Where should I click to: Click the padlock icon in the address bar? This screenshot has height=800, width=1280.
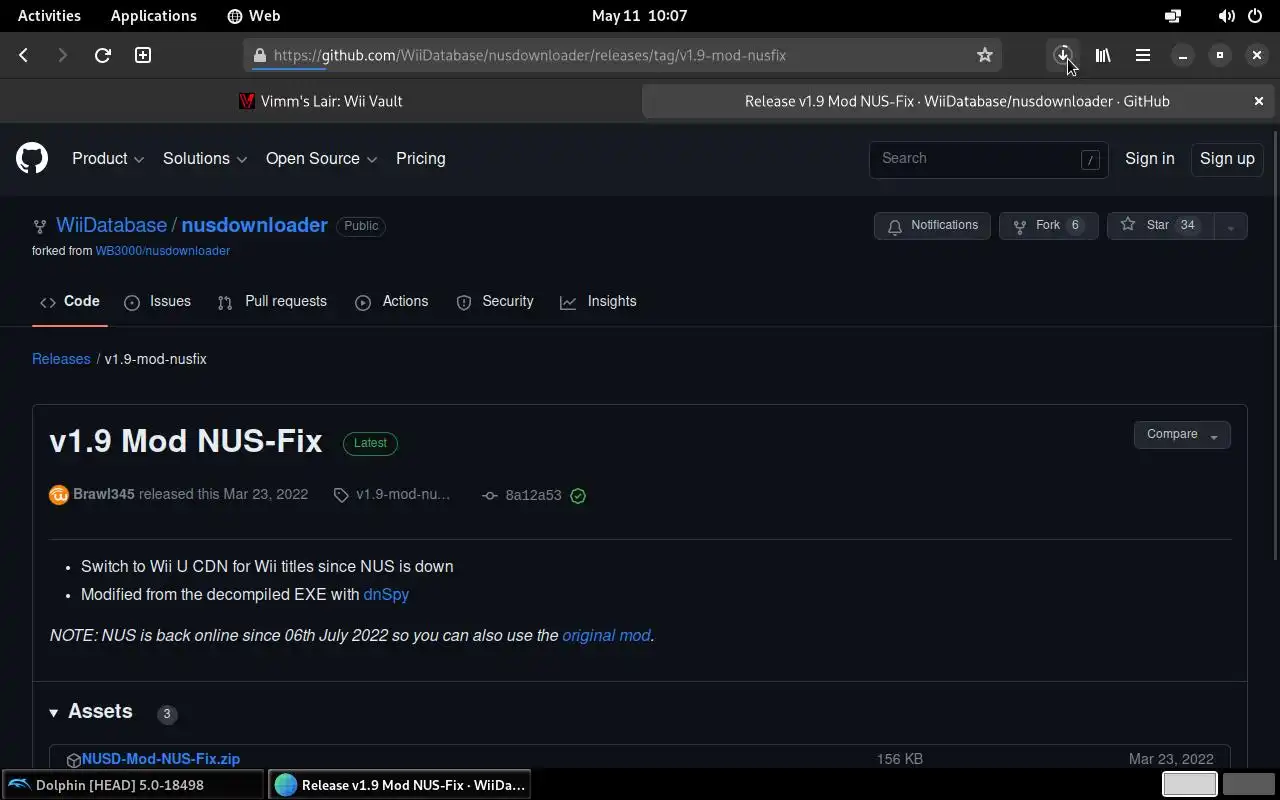coord(260,55)
